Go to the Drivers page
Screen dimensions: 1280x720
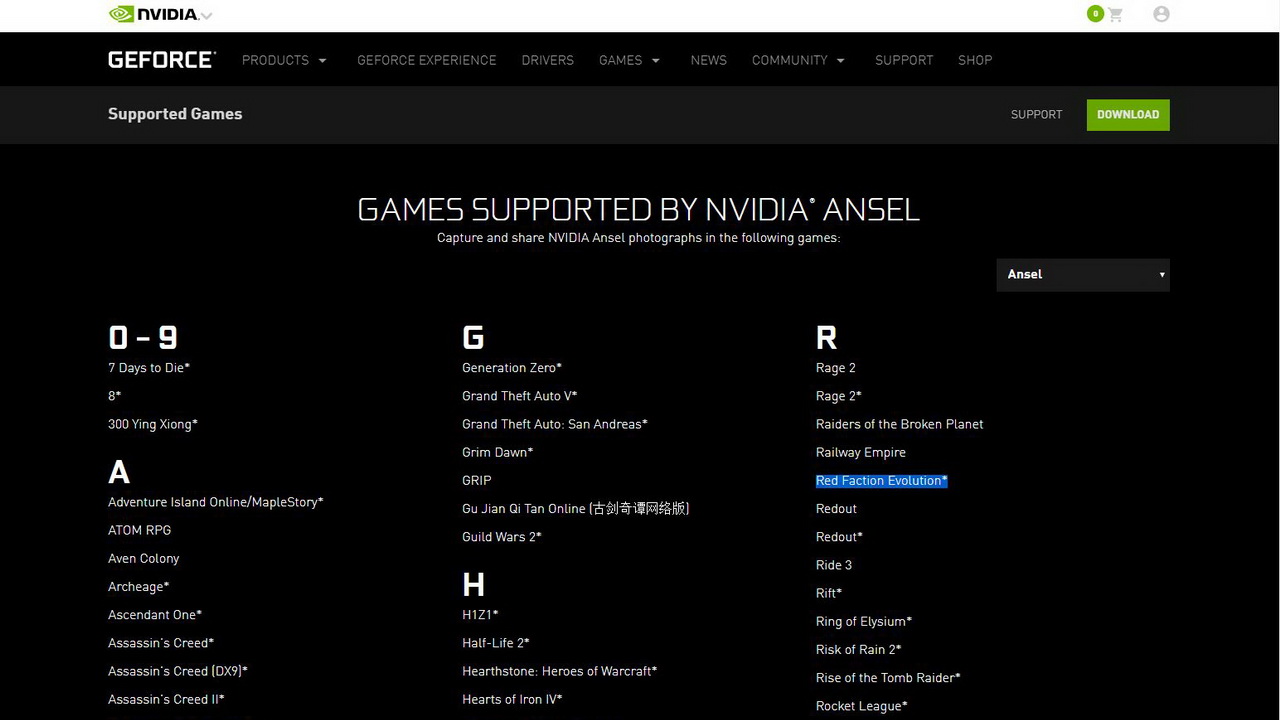[547, 60]
